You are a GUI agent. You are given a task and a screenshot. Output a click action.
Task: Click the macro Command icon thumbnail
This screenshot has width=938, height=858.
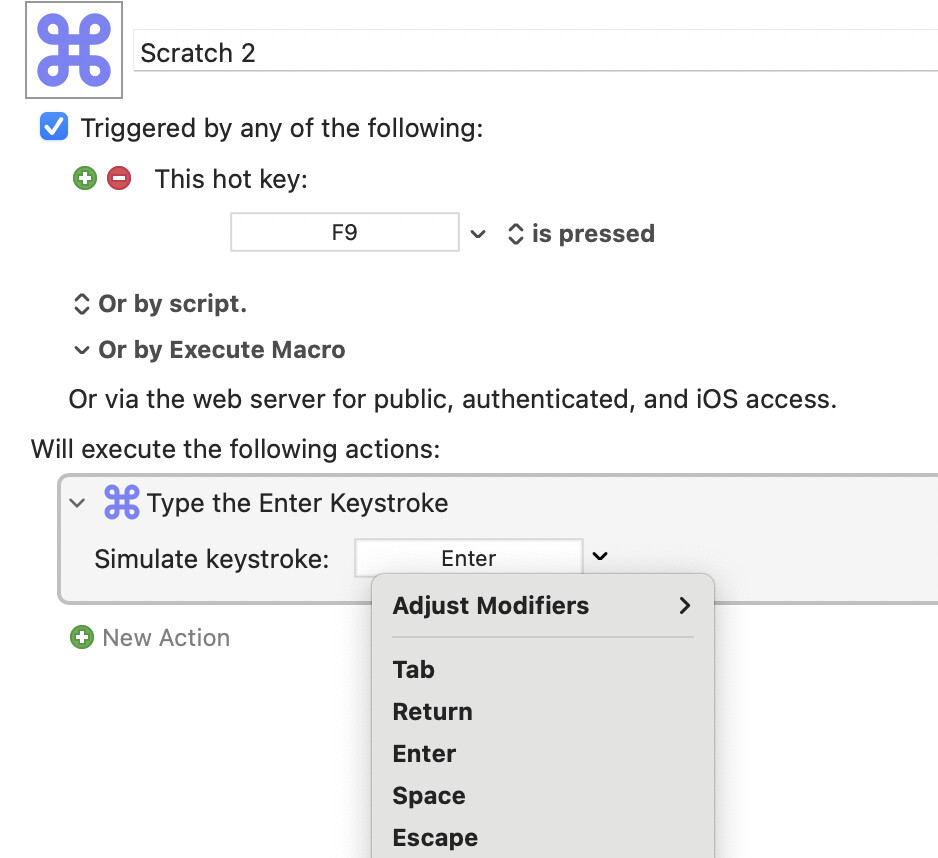coord(74,50)
